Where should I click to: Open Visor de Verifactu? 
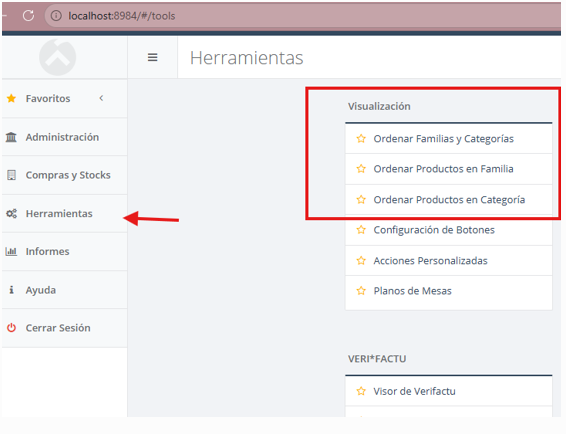(414, 391)
